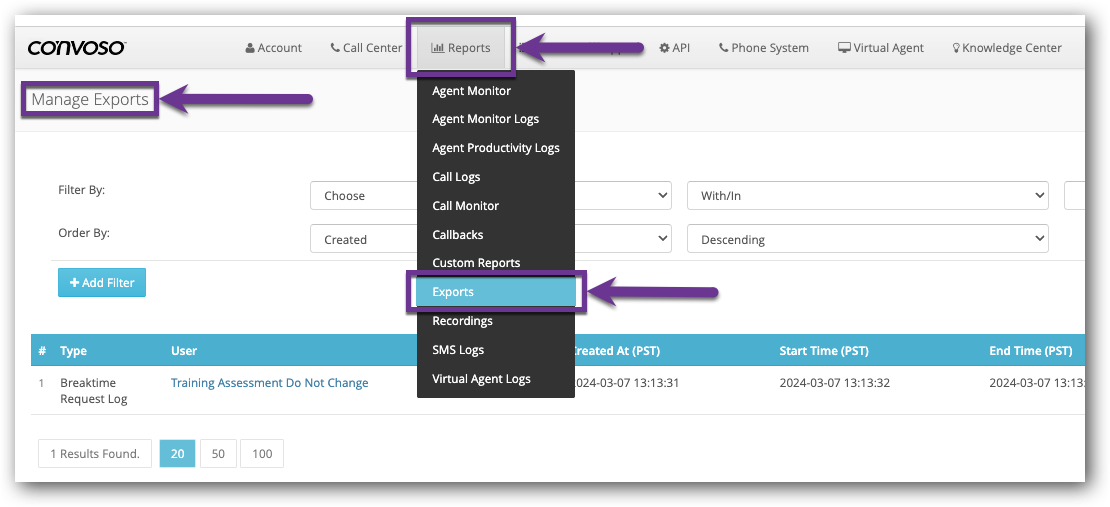The width and height of the screenshot is (1110, 507).
Task: Click the Breaktime Request Log cell
Action: 94,391
